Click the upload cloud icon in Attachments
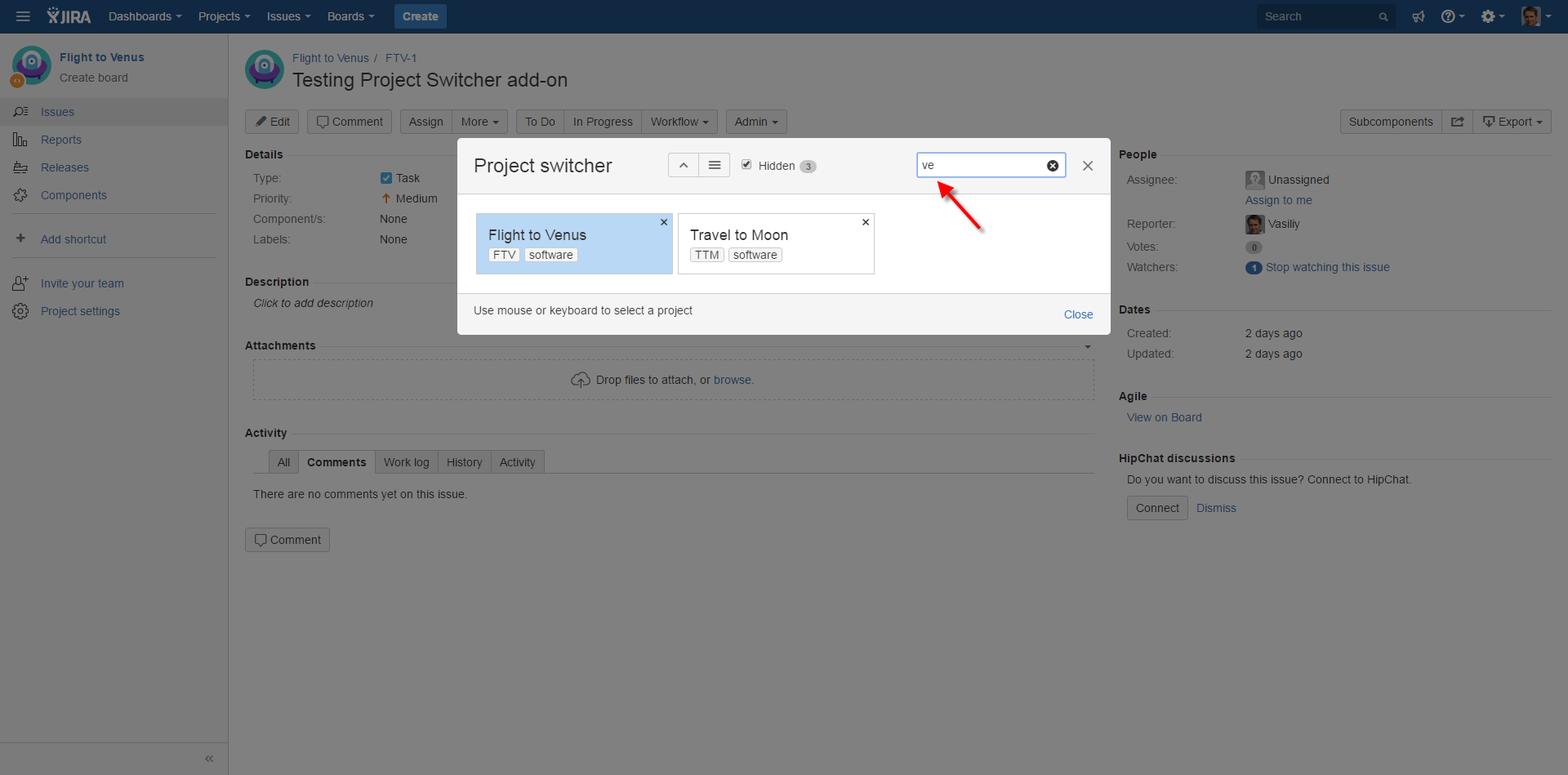This screenshot has width=1568, height=775. coord(581,380)
